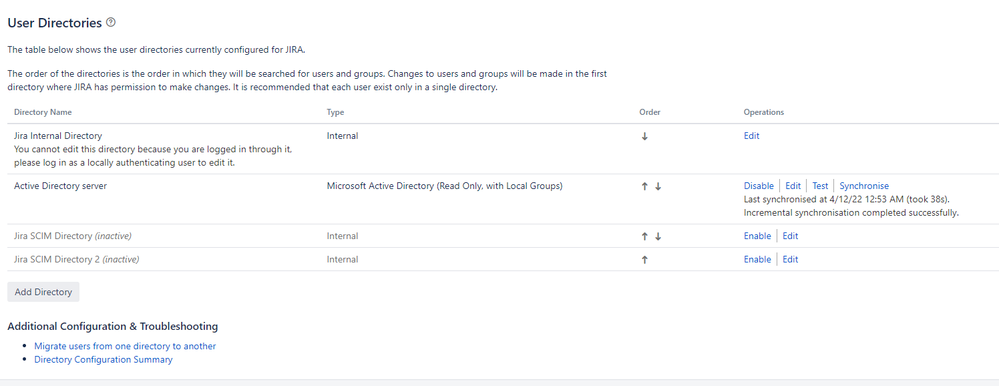
Task: Move Jira SCIM Directory down in order
Action: point(658,236)
